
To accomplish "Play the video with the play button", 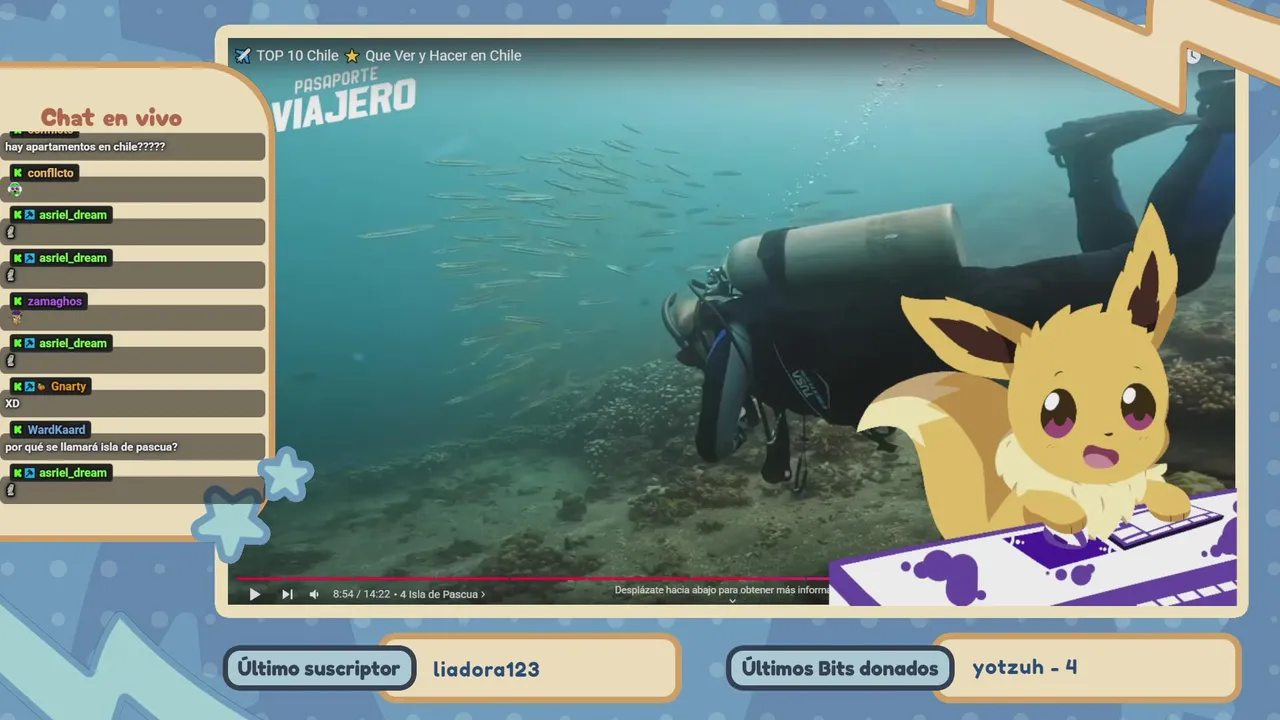I will [x=255, y=594].
